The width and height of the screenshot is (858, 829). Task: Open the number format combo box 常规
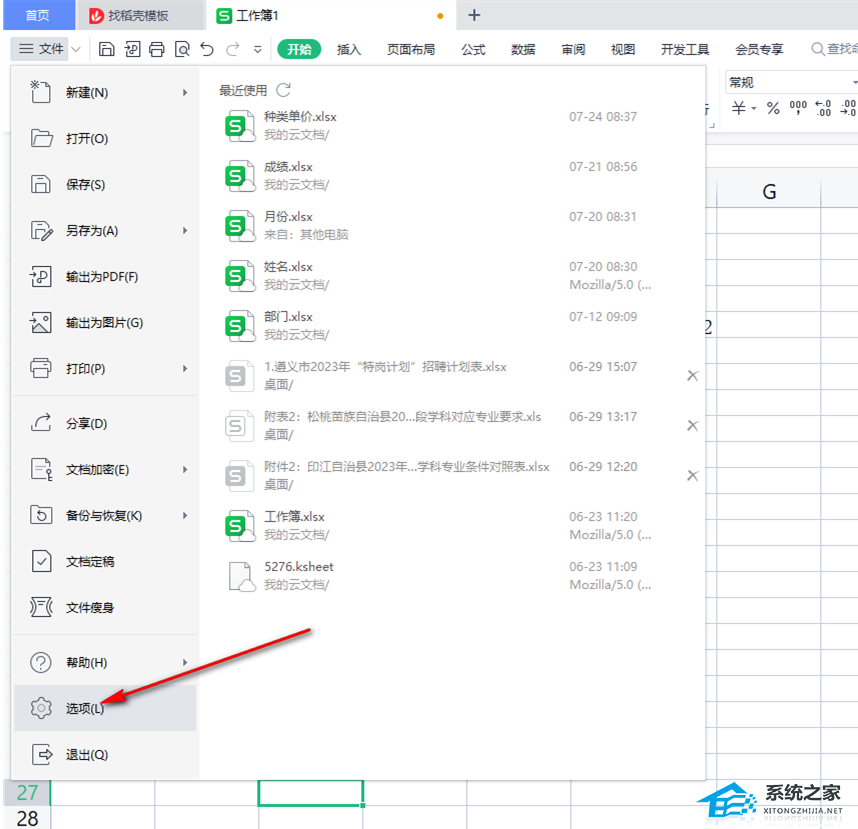point(791,83)
